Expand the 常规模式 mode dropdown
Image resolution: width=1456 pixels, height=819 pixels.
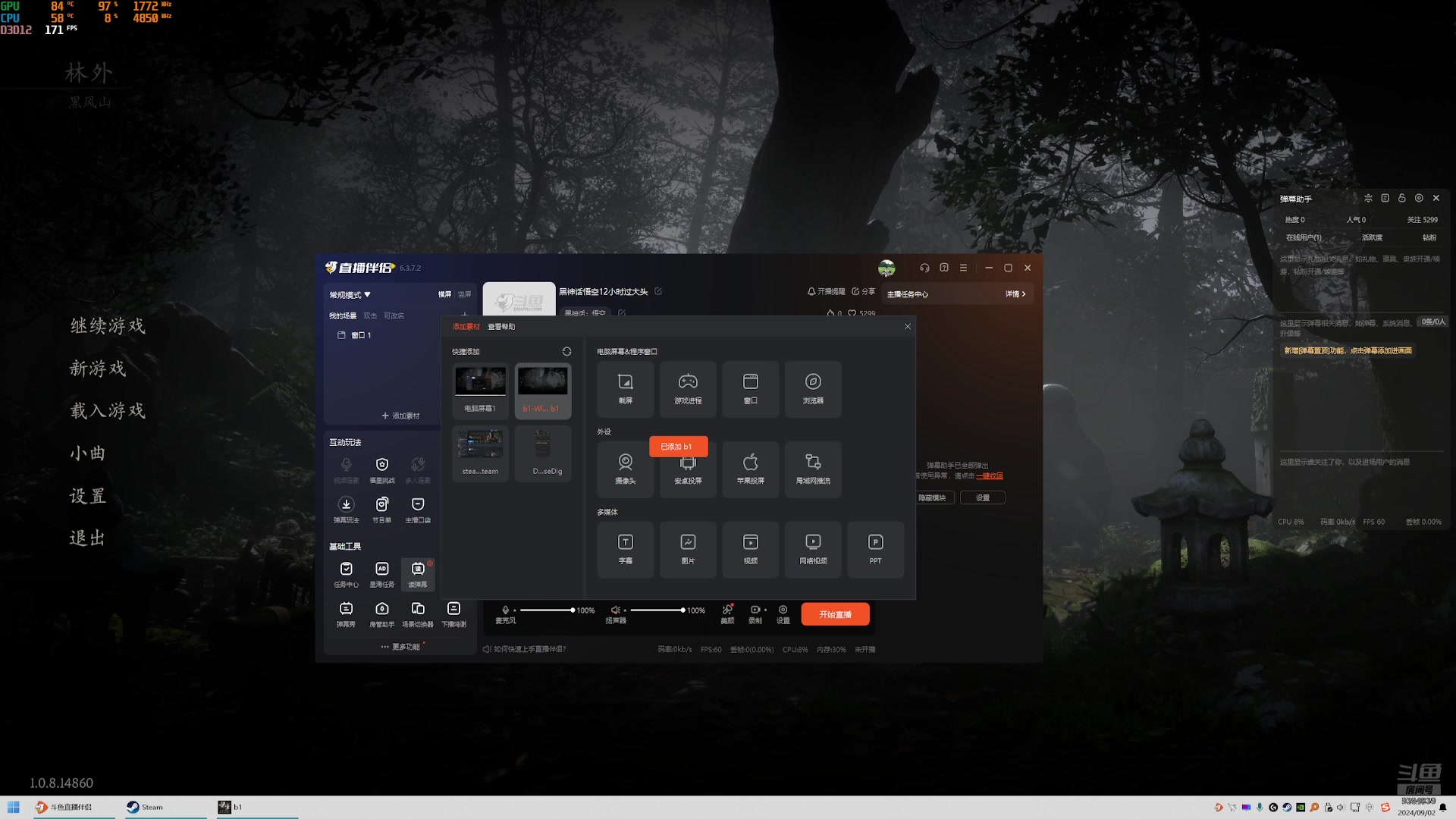(x=350, y=295)
